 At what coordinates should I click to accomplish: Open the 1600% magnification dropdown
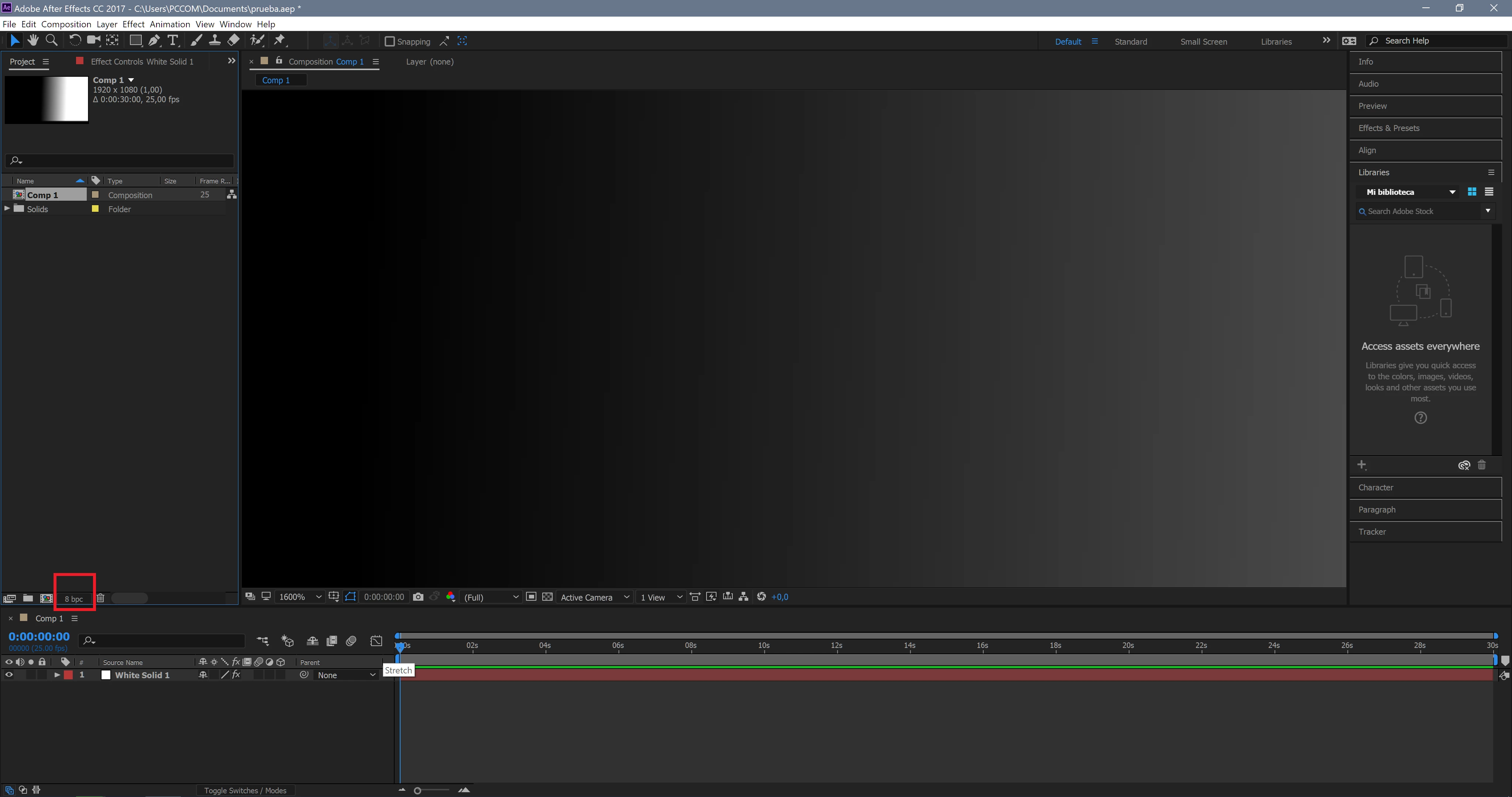300,597
